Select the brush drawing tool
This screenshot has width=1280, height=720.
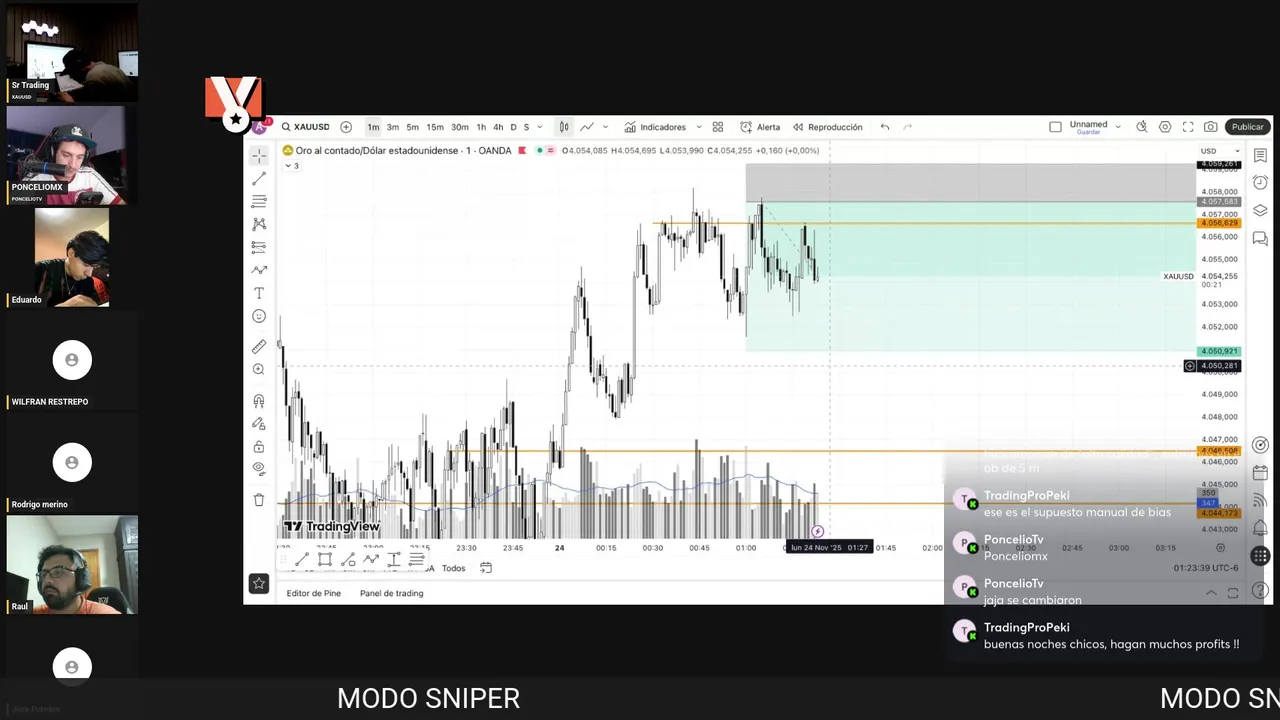click(x=259, y=270)
